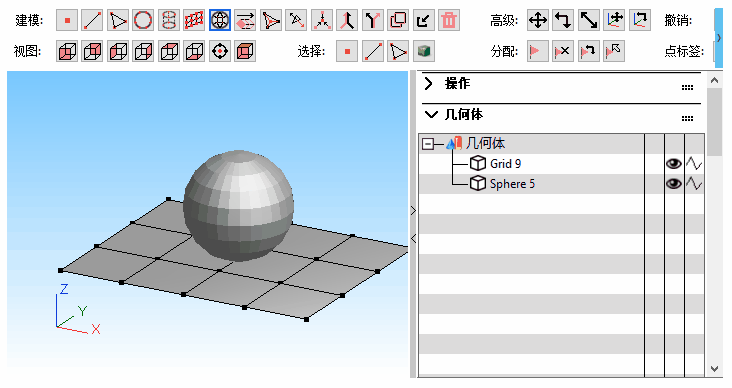Hide Grid 9 using its eye icon
This screenshot has width=732, height=388.
coord(674,163)
